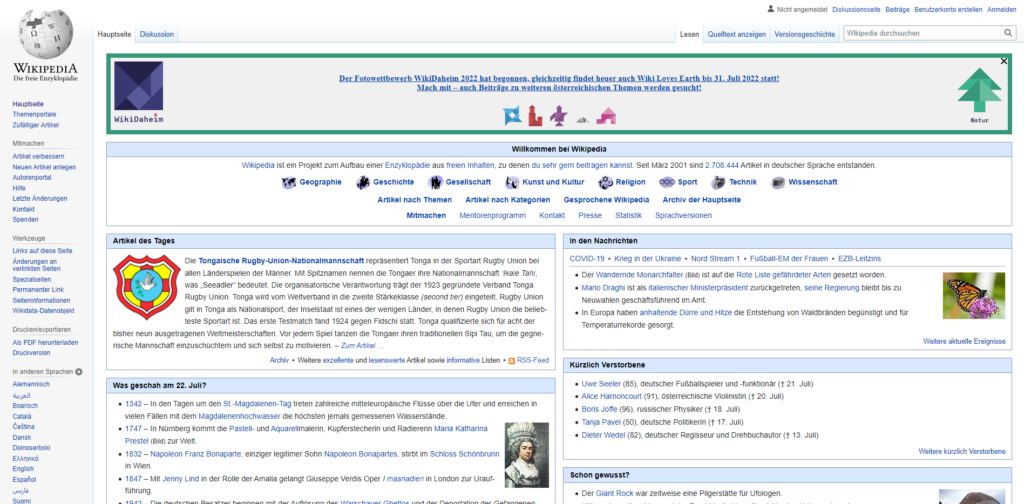Viewport: 1024px width, 504px height.
Task: Select English language link
Action: coord(24,469)
